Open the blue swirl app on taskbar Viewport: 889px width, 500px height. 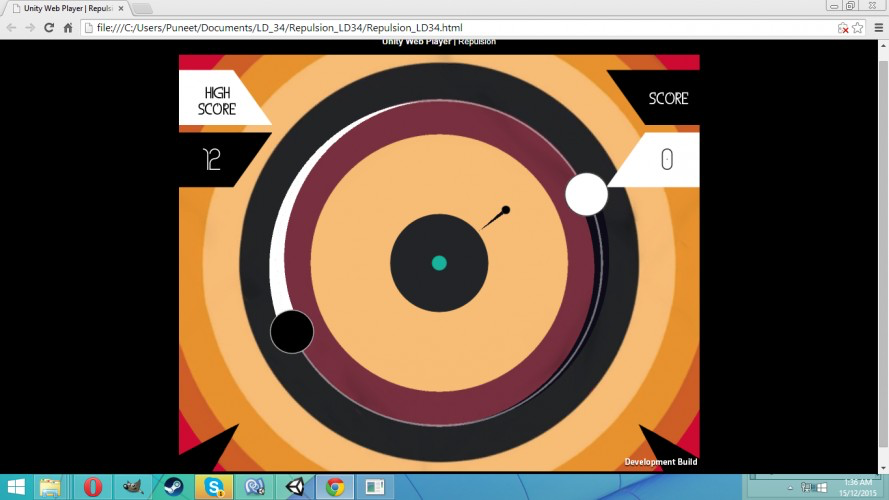255,487
